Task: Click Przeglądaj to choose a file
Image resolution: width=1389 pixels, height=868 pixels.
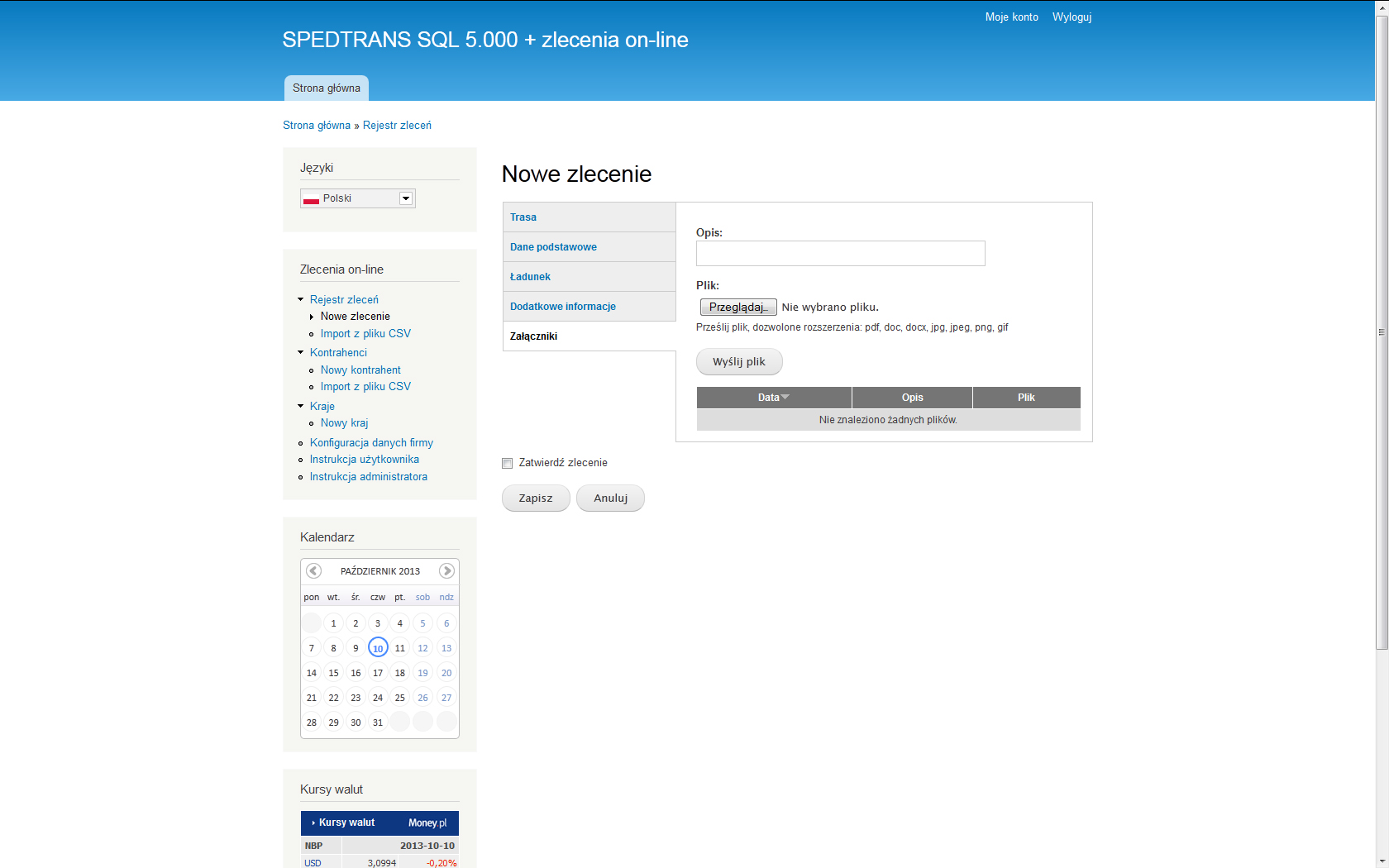Action: (x=738, y=307)
